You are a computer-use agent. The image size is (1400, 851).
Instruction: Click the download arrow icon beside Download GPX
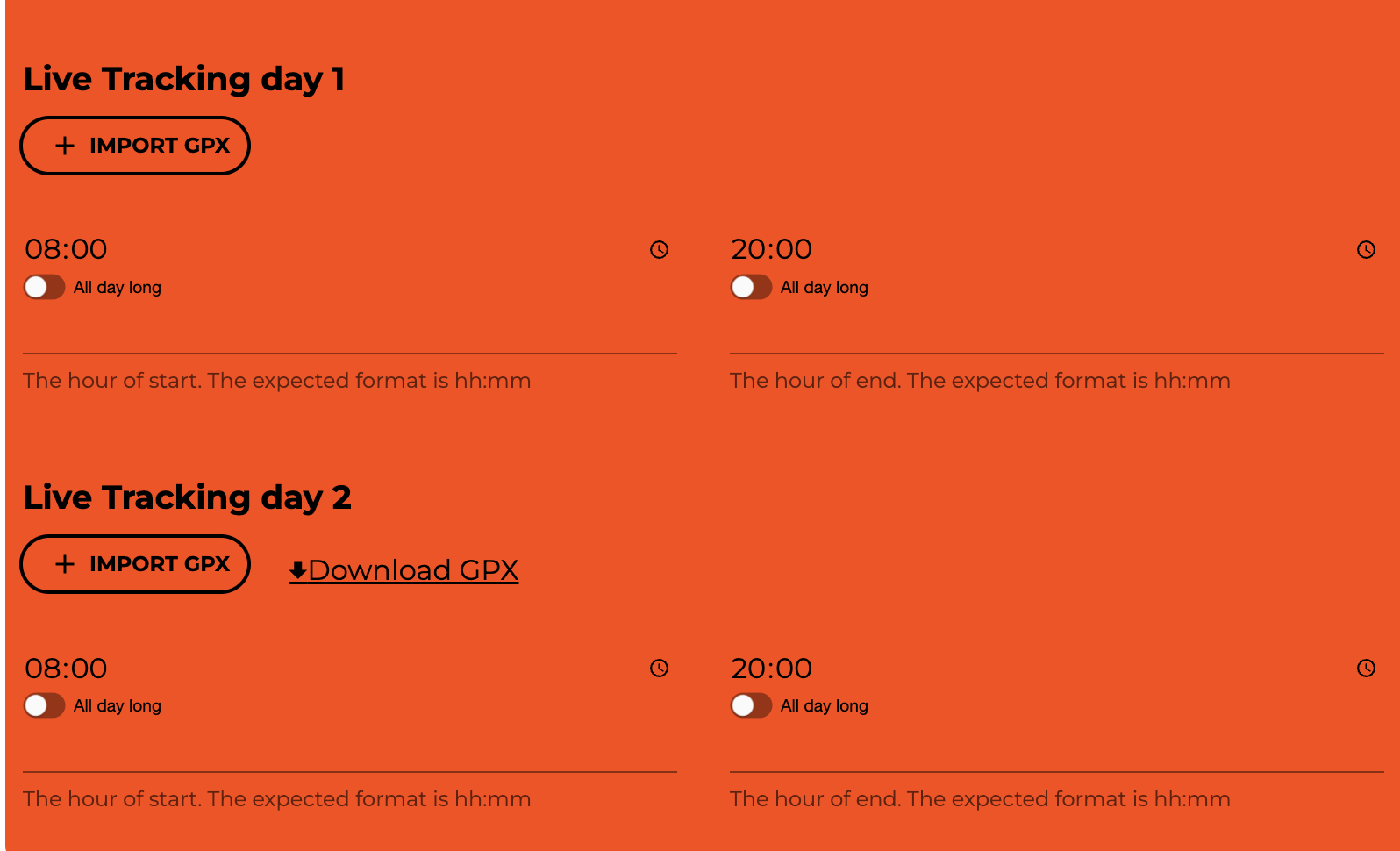pyautogui.click(x=297, y=571)
